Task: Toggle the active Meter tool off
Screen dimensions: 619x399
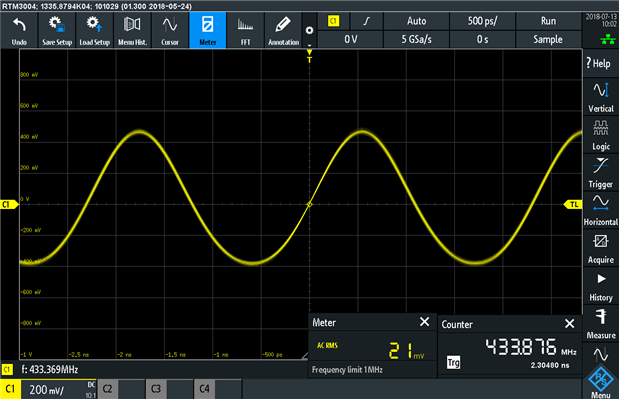Action: tap(208, 30)
